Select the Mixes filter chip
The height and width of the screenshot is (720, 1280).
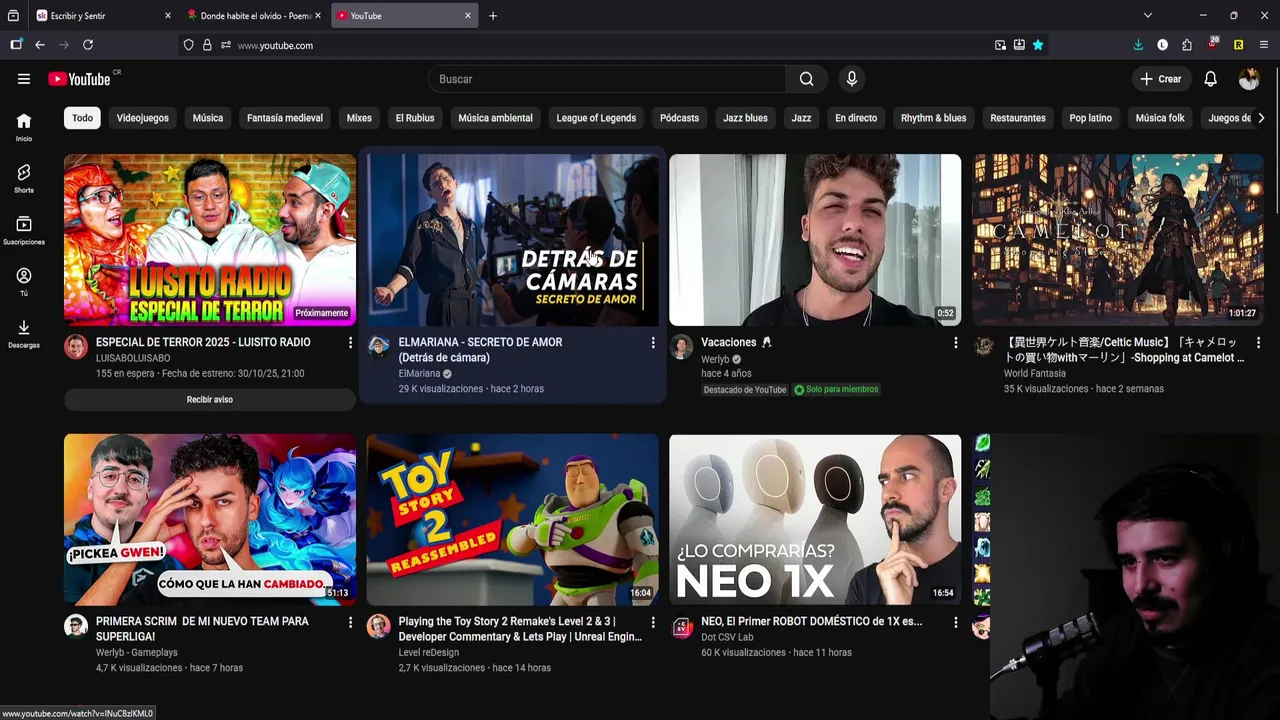point(359,118)
